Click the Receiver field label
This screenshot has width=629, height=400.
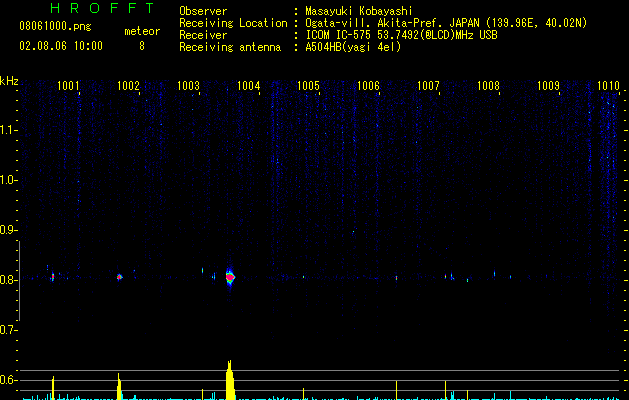click(203, 35)
